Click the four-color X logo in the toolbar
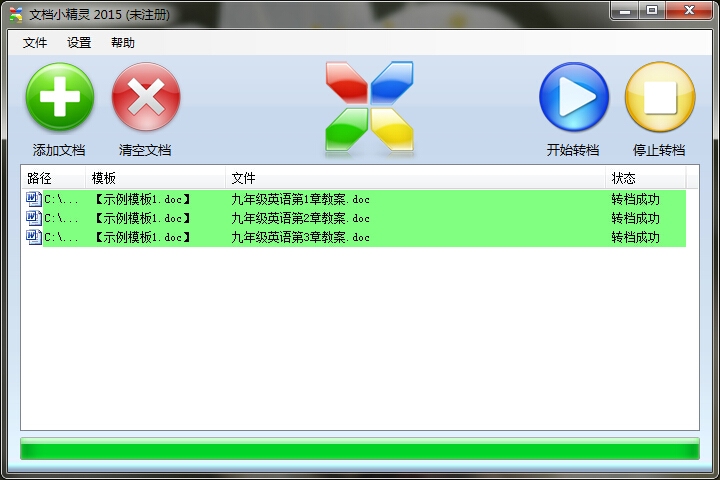Image resolution: width=720 pixels, height=480 pixels. (369, 107)
